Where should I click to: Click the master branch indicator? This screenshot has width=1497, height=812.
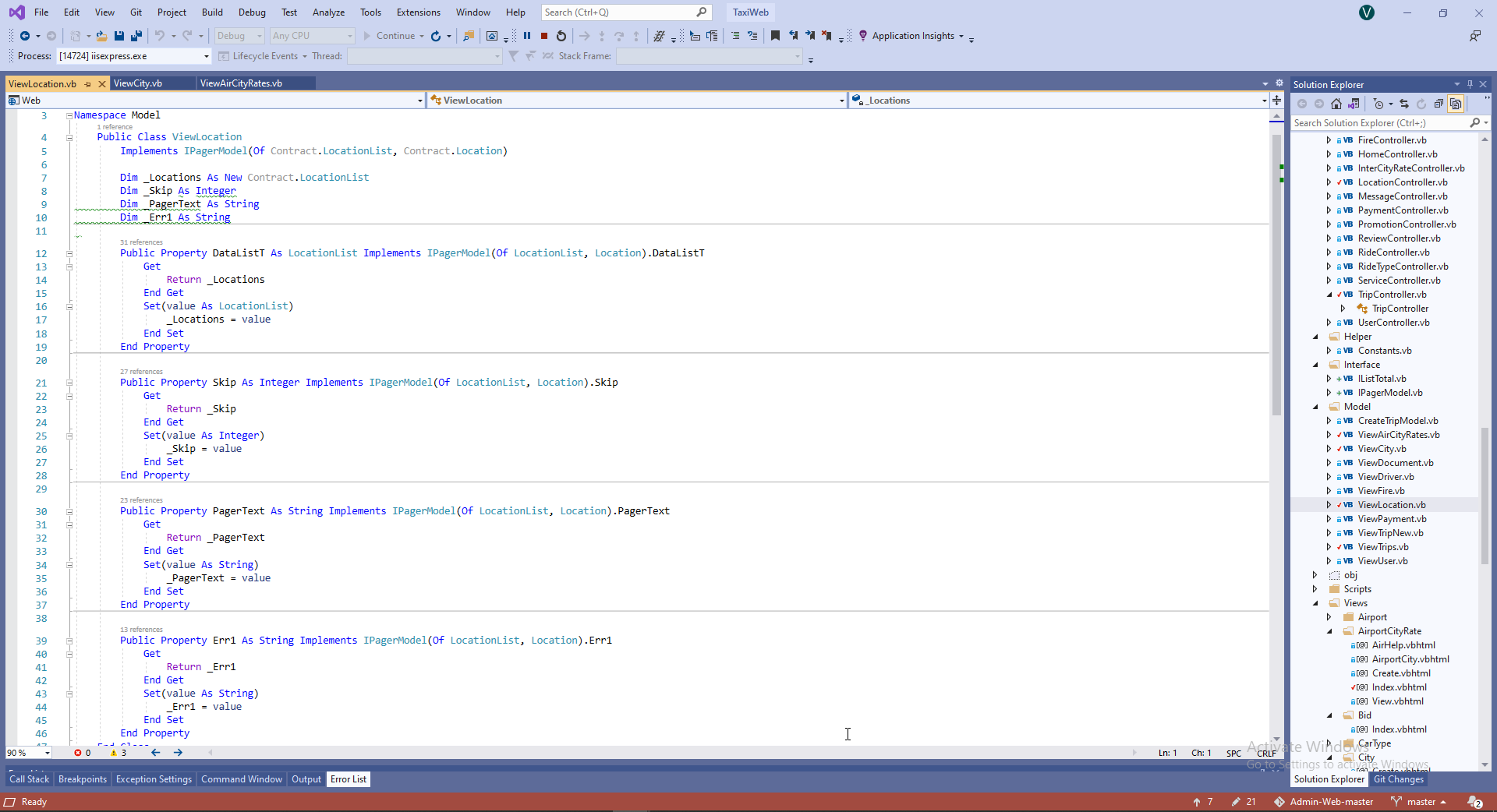1419,802
